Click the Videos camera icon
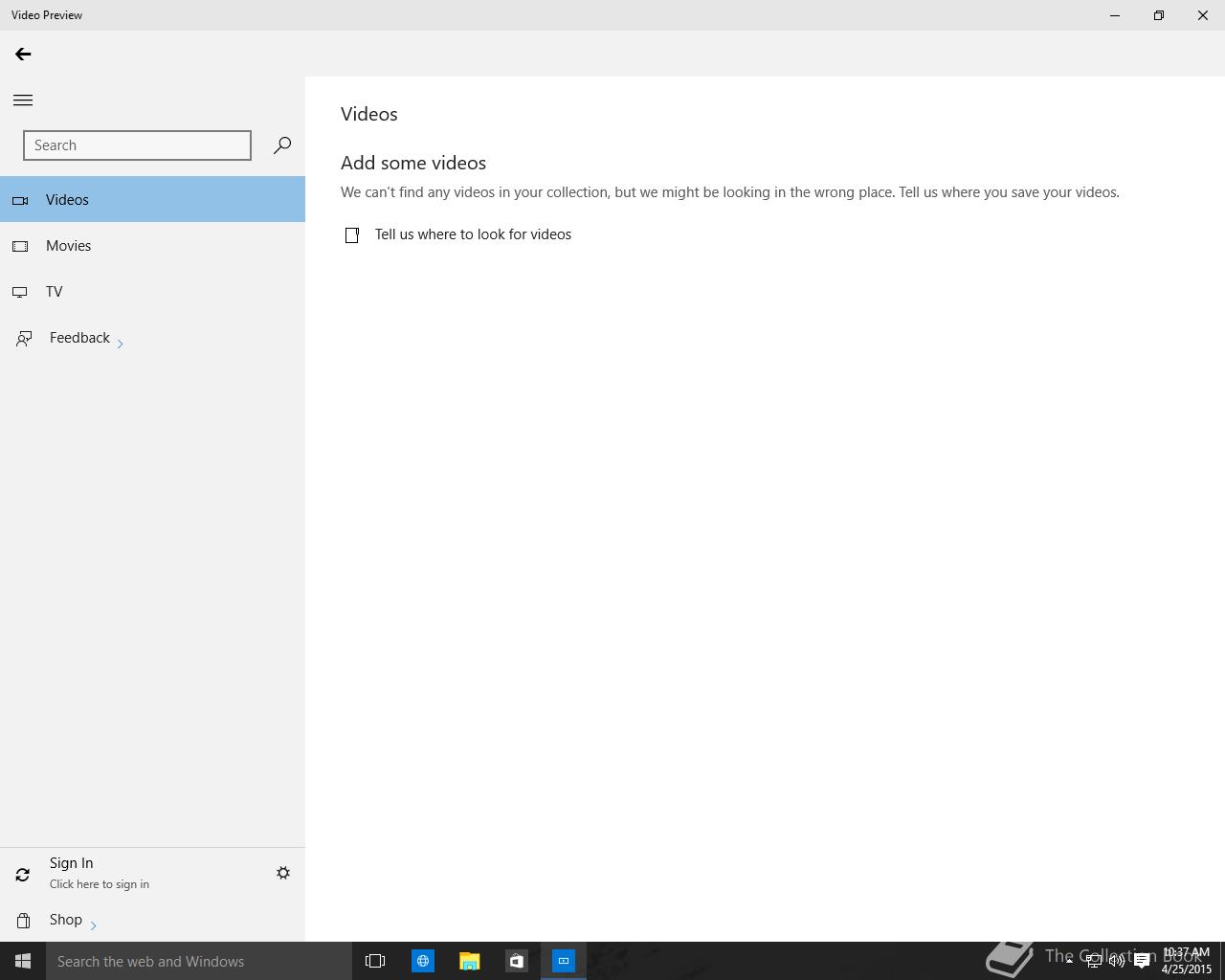Viewport: 1225px width, 980px height. (20, 200)
